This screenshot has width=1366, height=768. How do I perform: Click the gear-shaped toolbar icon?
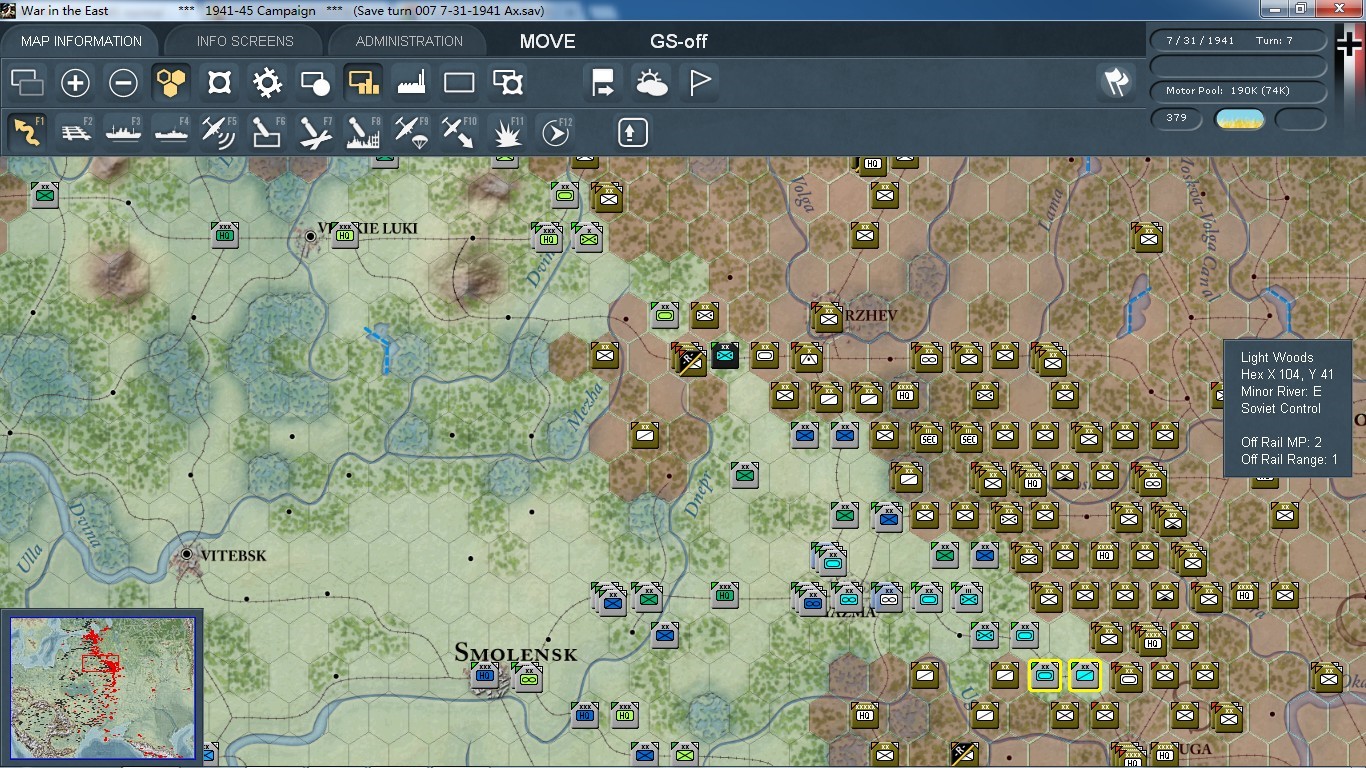(267, 83)
